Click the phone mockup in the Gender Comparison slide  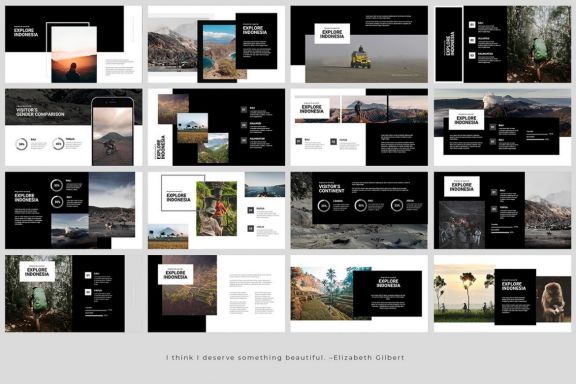(112, 131)
